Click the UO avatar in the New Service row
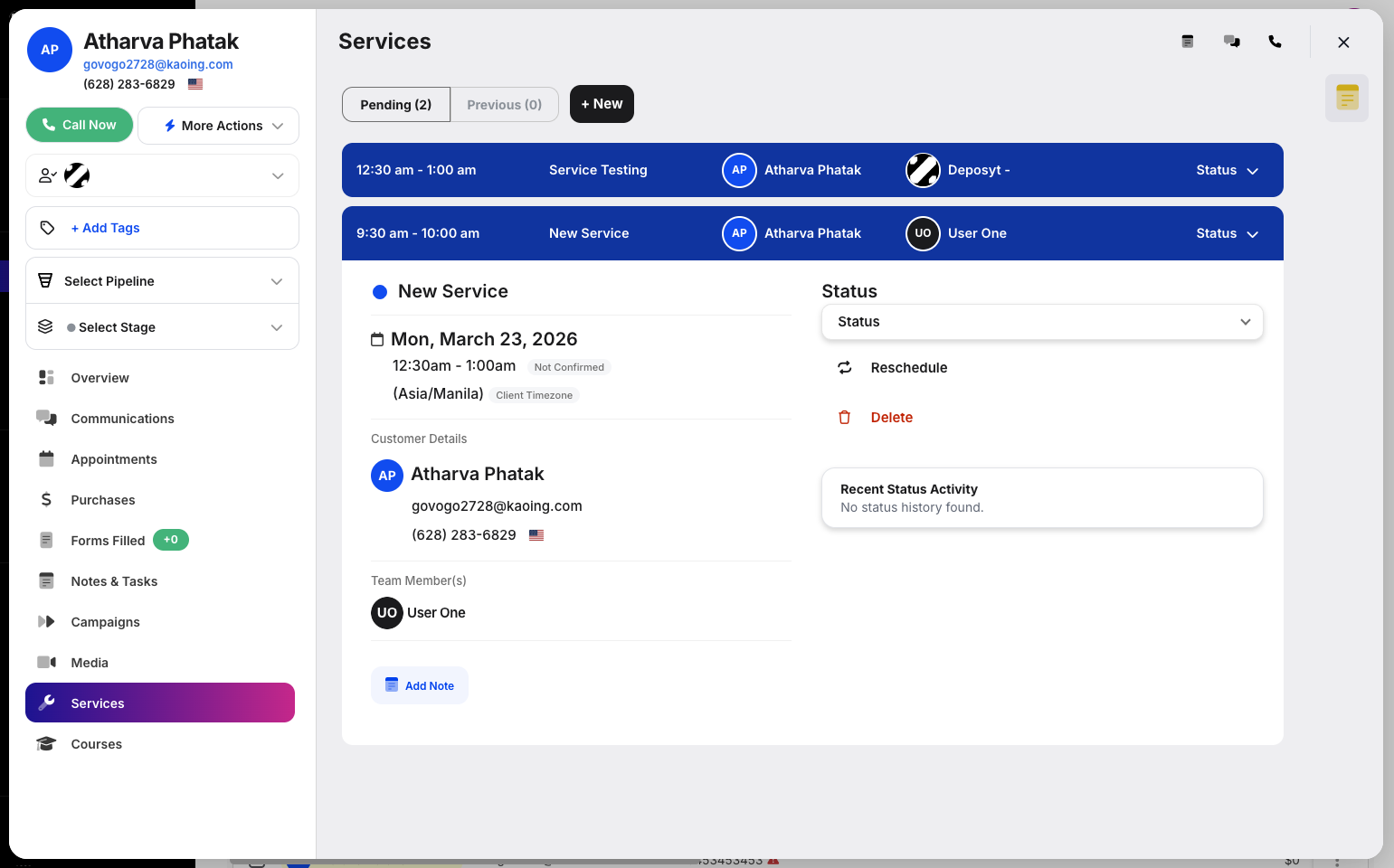The width and height of the screenshot is (1394, 868). pyautogui.click(x=923, y=233)
